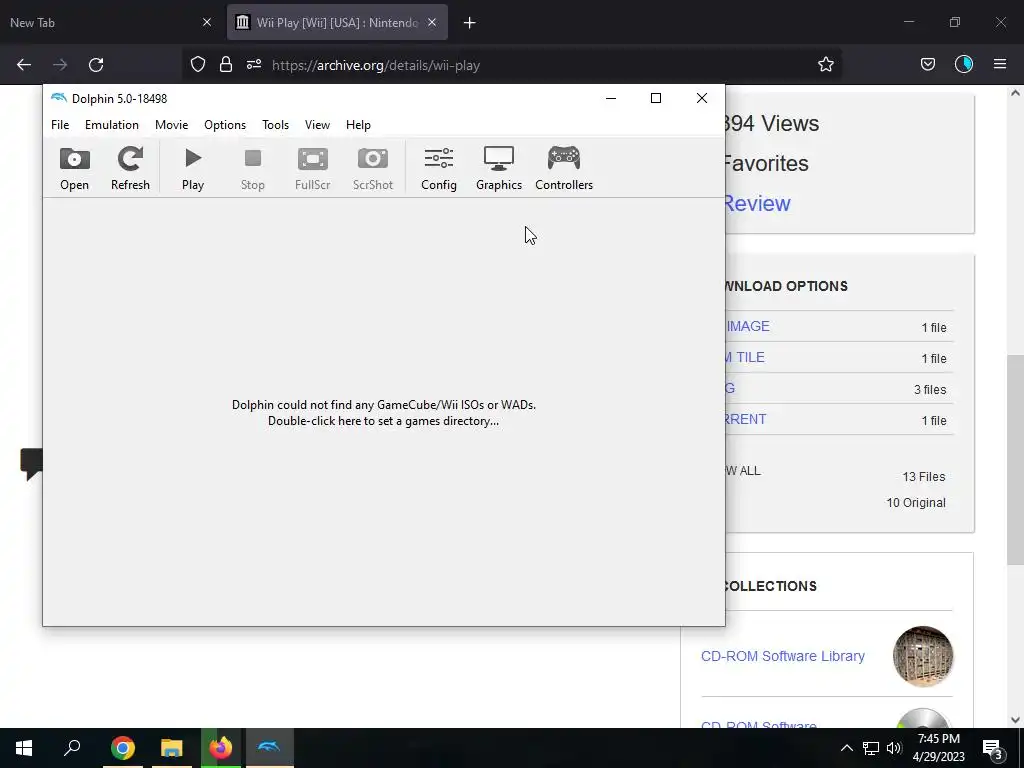Click the 'set a games directory' message
Viewport: 1024px width, 768px height.
pos(384,413)
